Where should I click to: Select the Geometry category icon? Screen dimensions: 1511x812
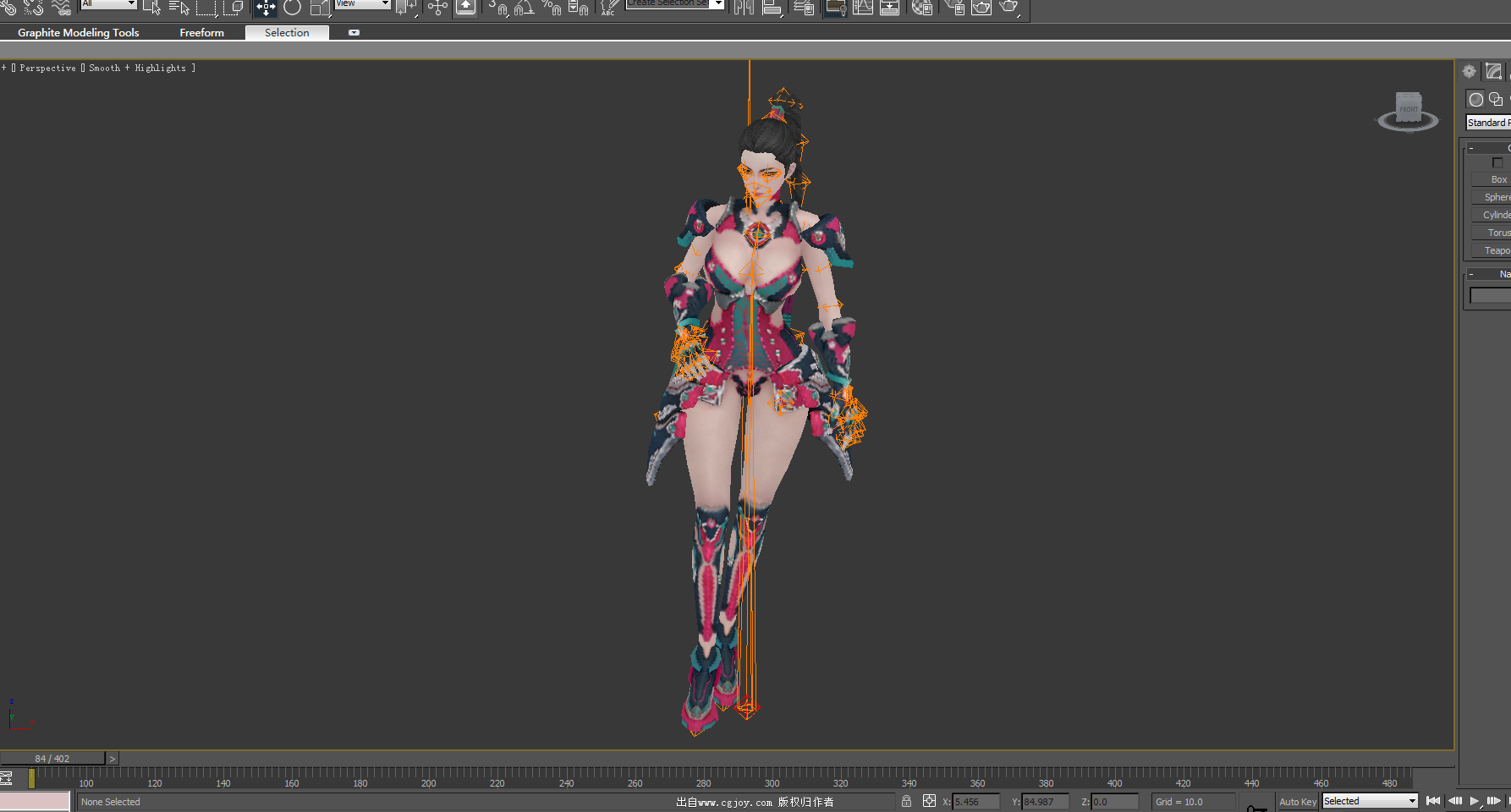click(x=1475, y=99)
